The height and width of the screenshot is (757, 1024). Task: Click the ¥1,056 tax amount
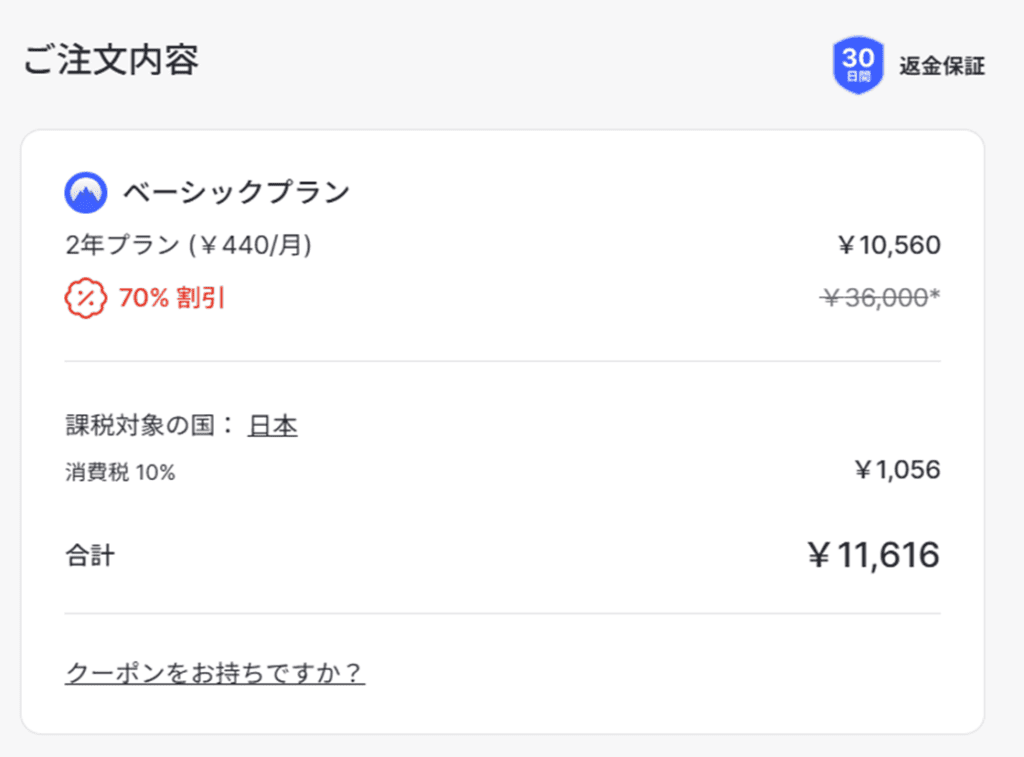pos(897,470)
